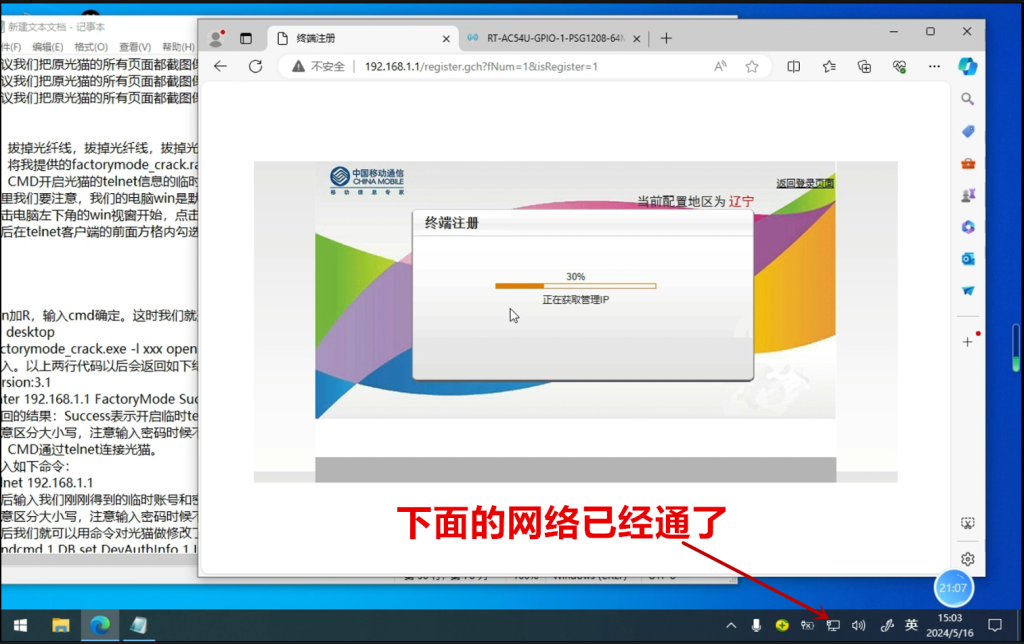
Task: Click the 返回登录页面 link
Action: click(804, 184)
